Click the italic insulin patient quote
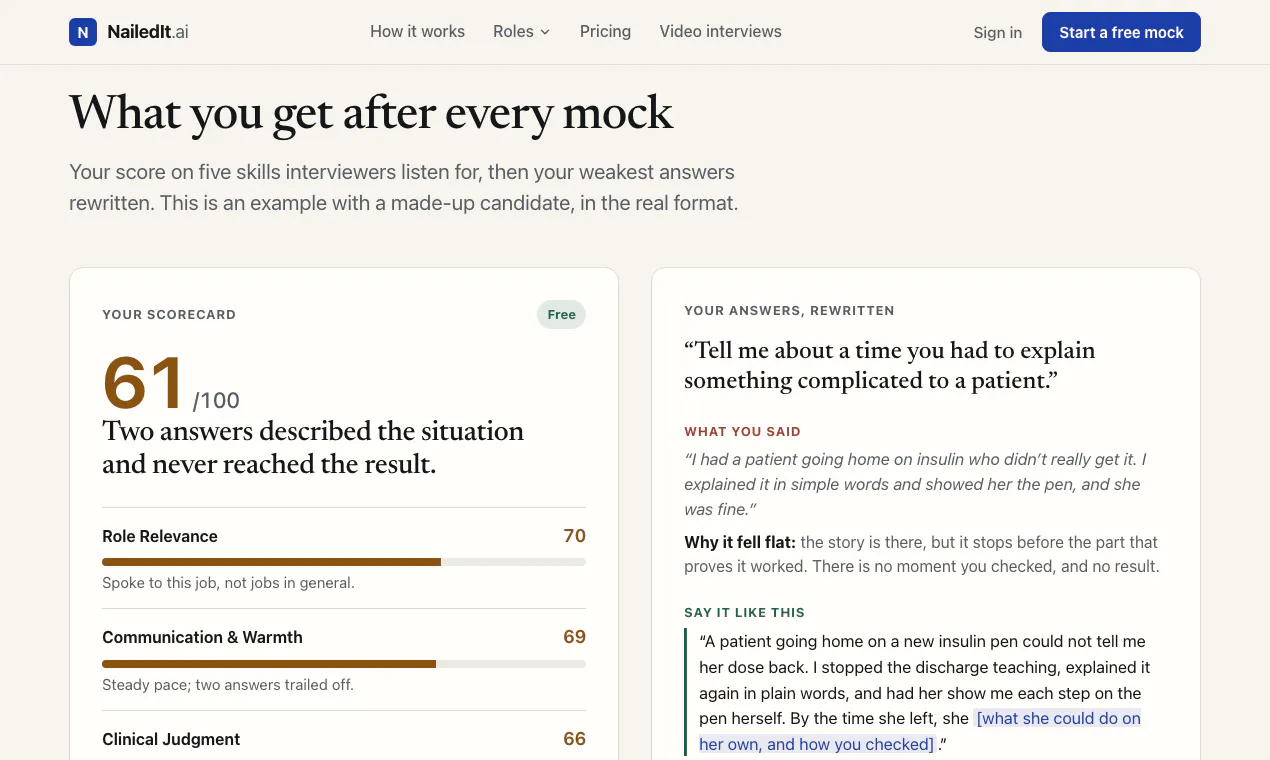Image resolution: width=1270 pixels, height=760 pixels. pyautogui.click(x=915, y=484)
